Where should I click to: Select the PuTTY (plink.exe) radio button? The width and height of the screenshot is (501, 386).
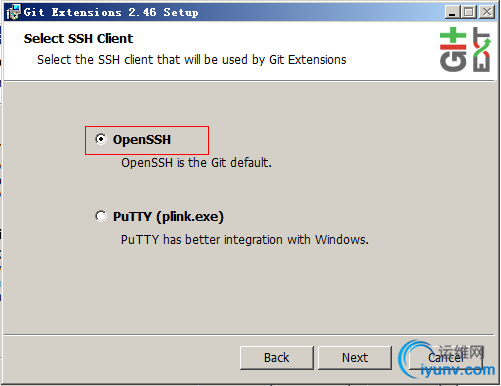pos(101,216)
